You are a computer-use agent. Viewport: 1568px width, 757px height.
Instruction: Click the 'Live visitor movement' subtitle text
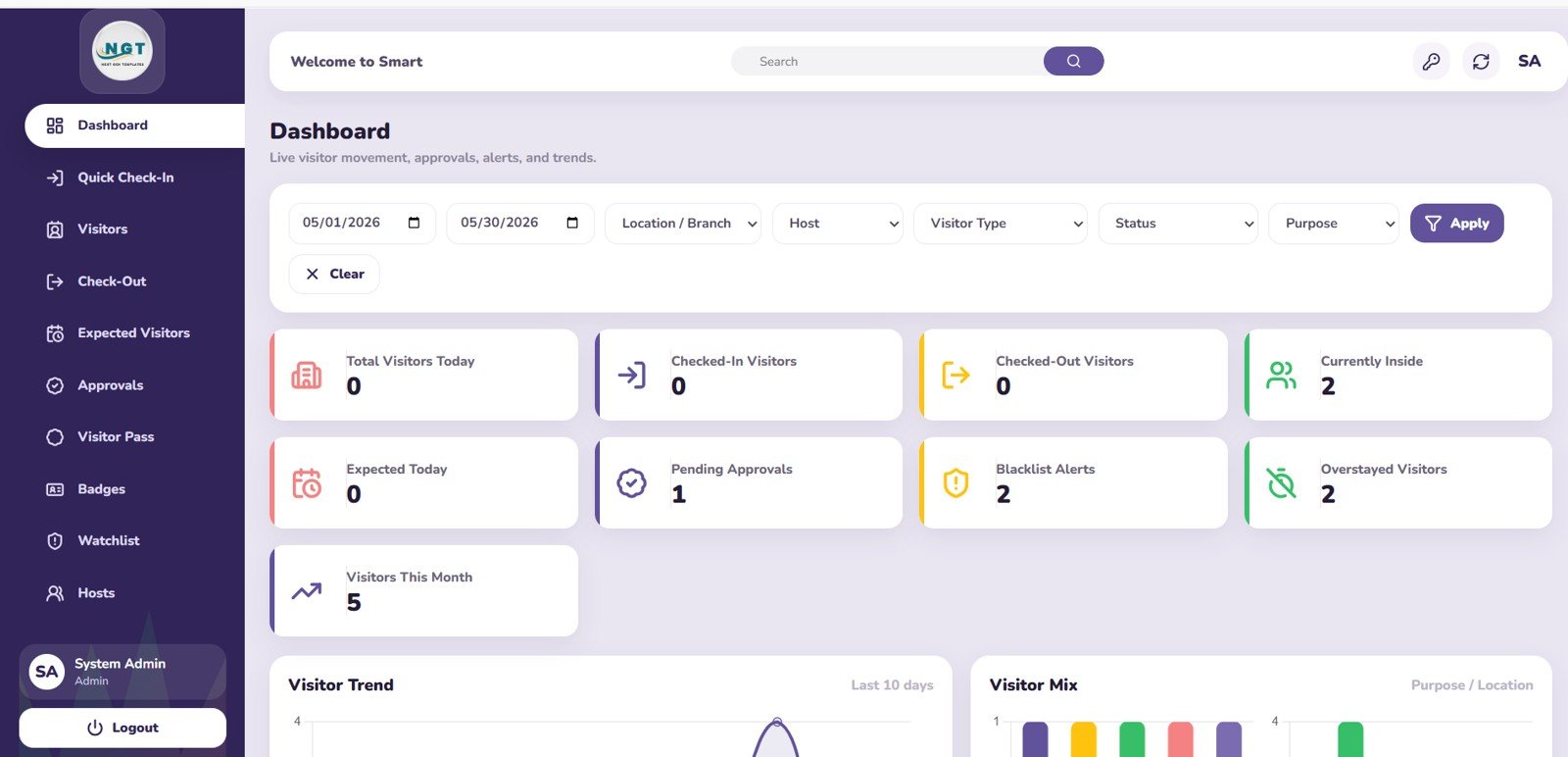click(432, 158)
